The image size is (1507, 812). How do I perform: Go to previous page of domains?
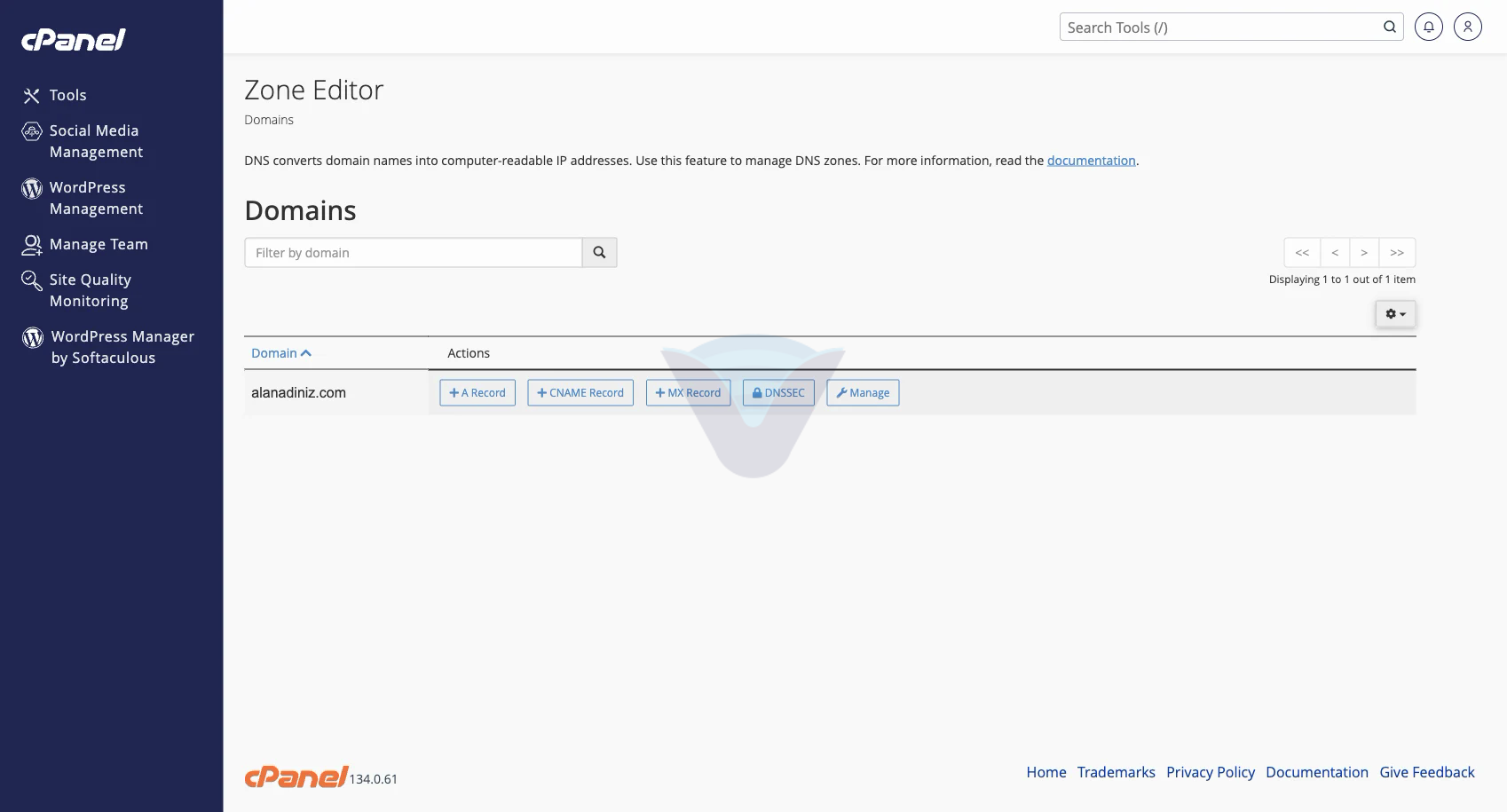tap(1335, 253)
